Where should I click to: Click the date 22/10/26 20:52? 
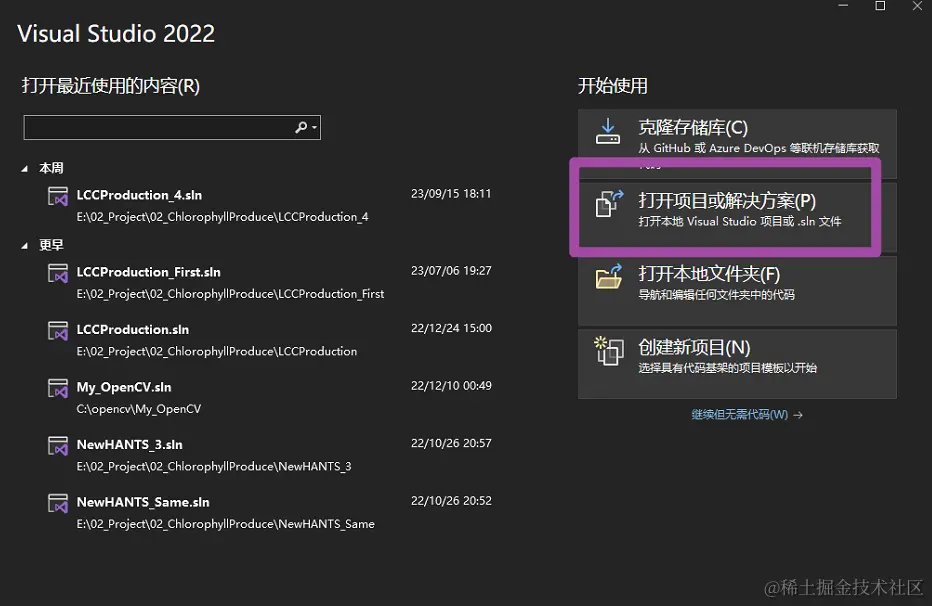451,501
